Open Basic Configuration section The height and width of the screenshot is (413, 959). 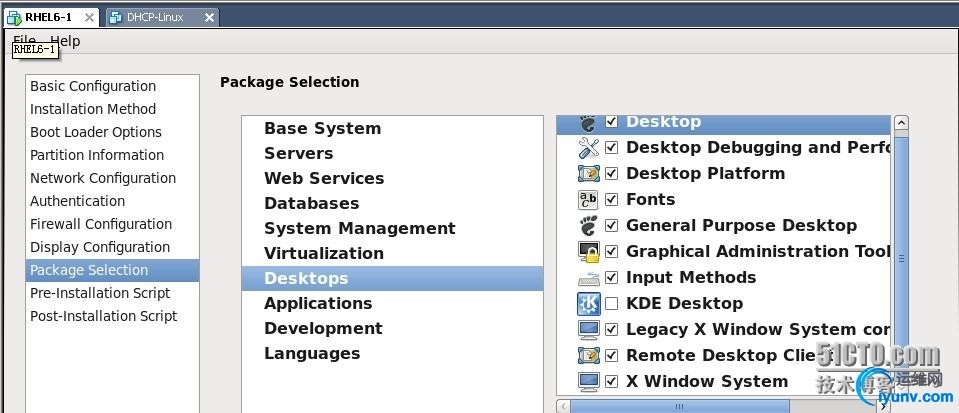pos(113,86)
